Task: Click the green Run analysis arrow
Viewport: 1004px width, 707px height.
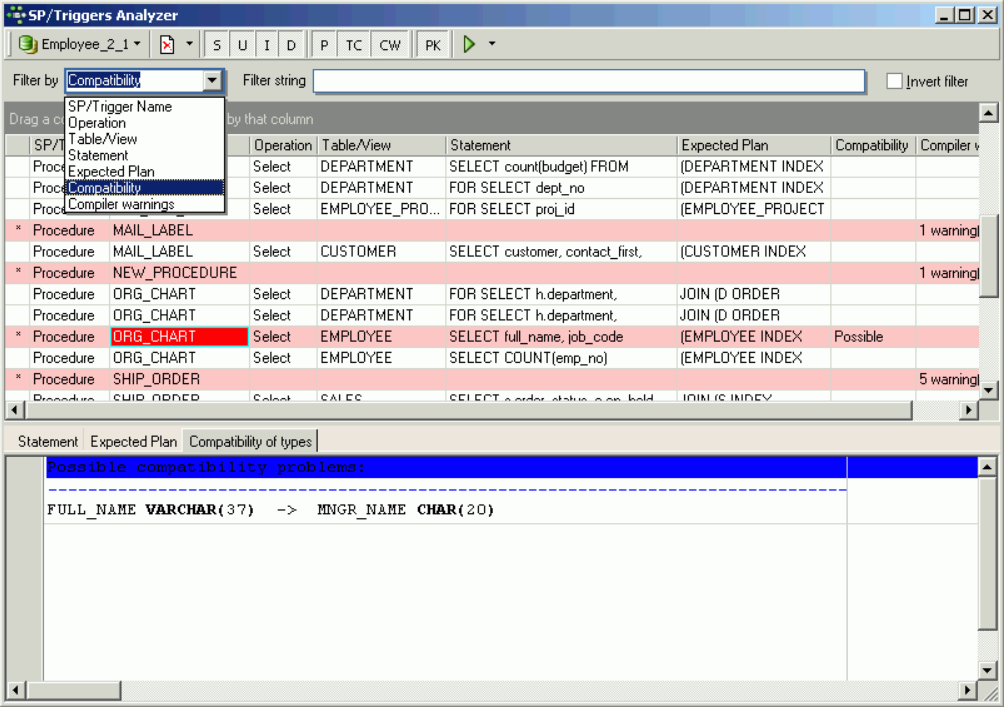Action: (469, 45)
